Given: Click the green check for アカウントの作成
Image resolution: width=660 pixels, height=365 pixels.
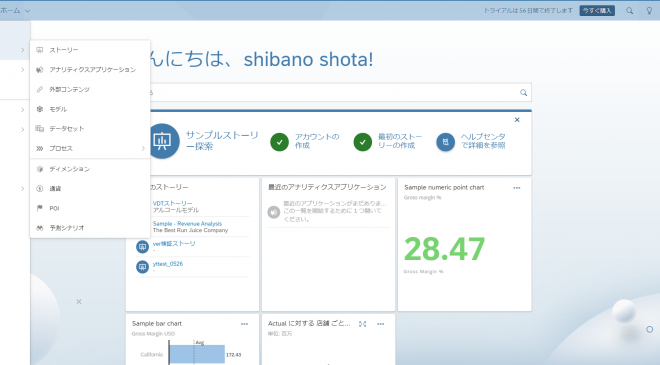Looking at the screenshot, I should 279,142.
